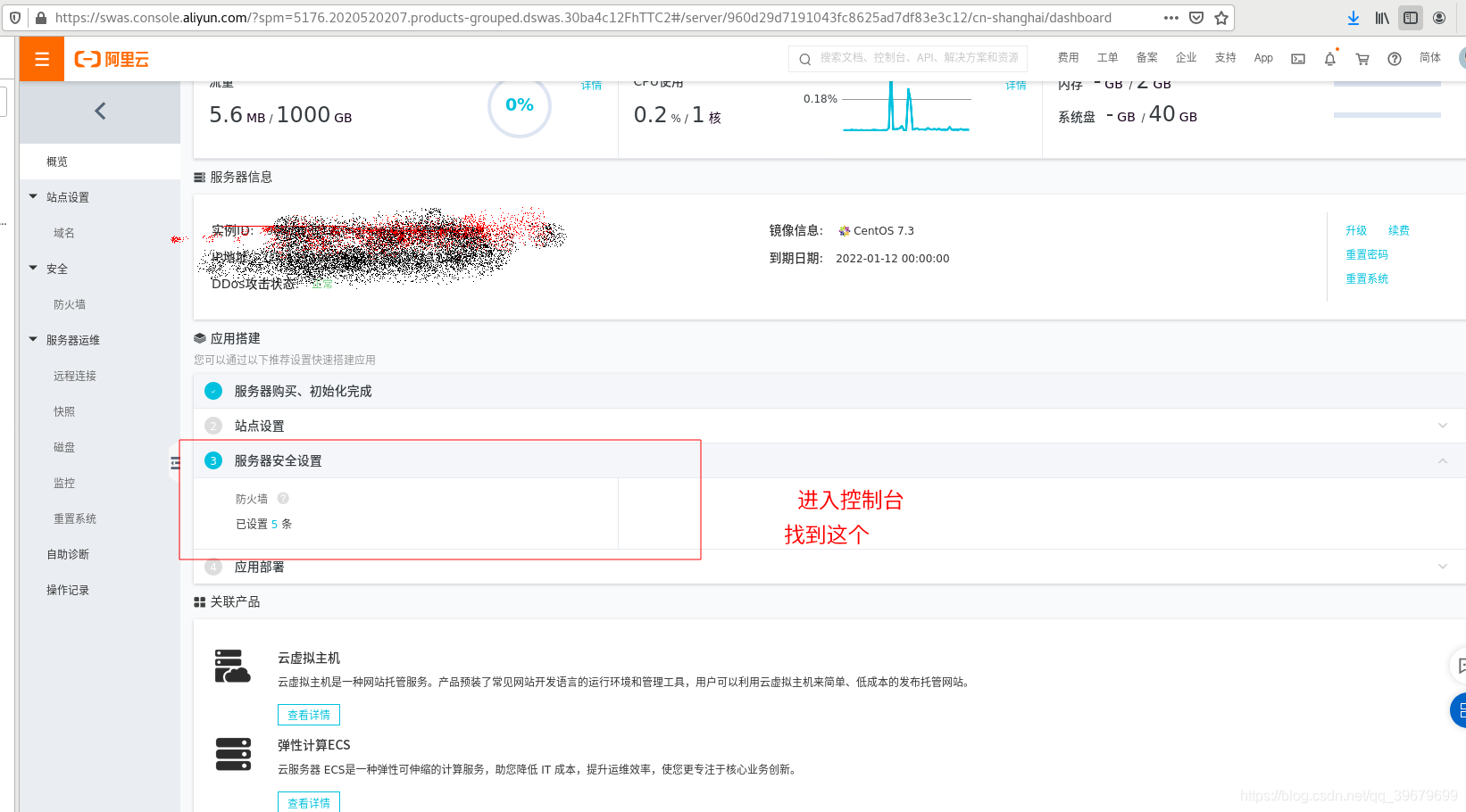Image resolution: width=1466 pixels, height=812 pixels.
Task: Collapse the 站点设置 sidebar group
Action: (x=33, y=196)
